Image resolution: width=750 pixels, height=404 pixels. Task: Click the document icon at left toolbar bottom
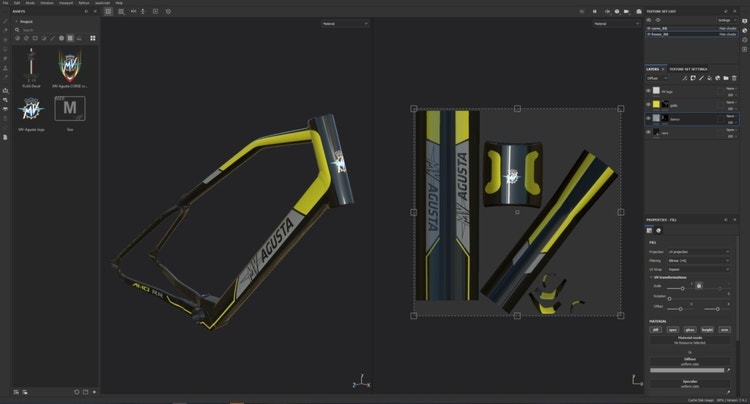click(5, 137)
